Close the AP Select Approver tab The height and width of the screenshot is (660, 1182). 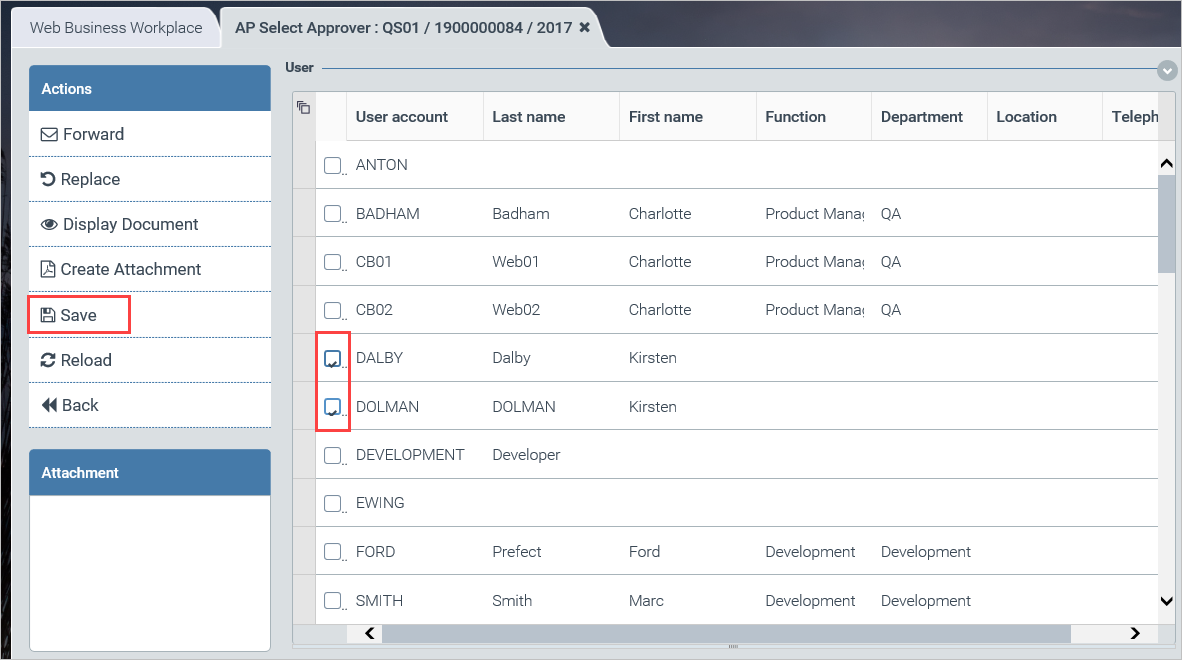(584, 27)
